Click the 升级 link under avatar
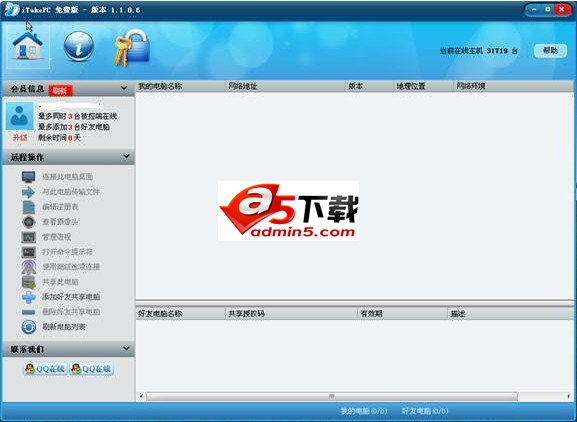Screen dimensions: 577x422 (x=20, y=138)
